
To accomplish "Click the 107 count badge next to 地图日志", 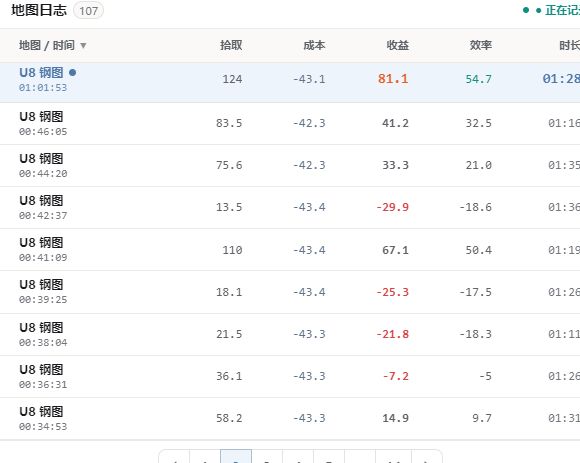I will (88, 11).
